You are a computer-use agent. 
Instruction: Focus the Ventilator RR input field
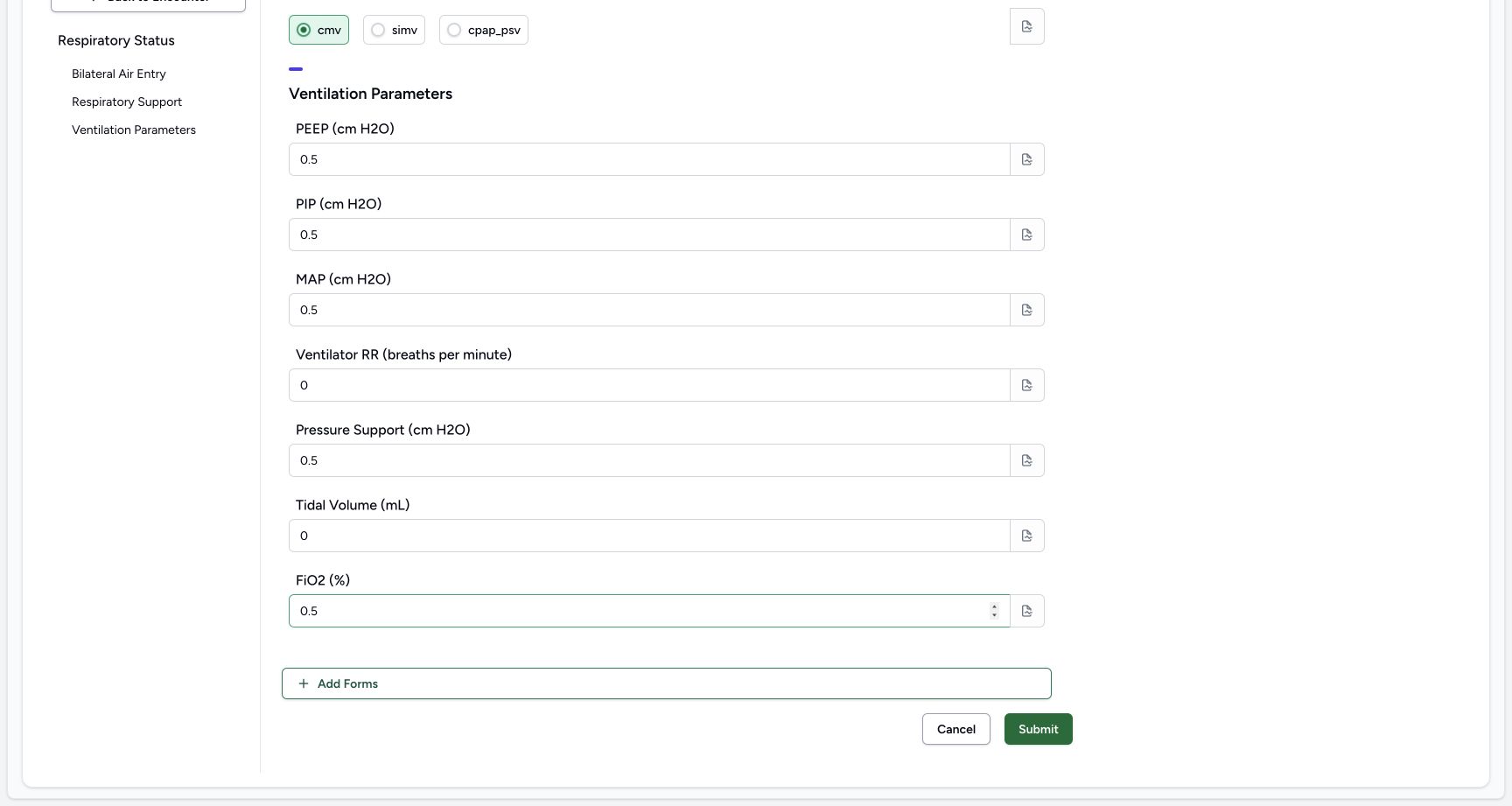pos(649,385)
